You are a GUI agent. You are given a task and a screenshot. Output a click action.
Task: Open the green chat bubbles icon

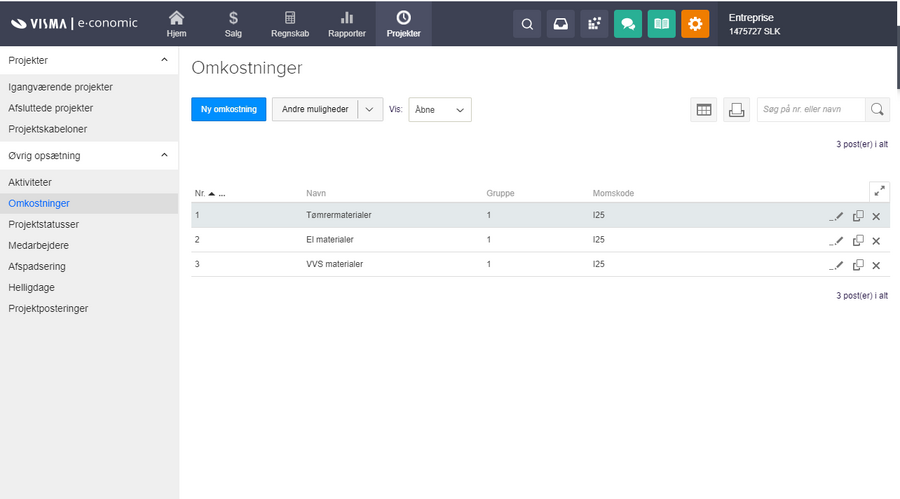click(x=627, y=24)
